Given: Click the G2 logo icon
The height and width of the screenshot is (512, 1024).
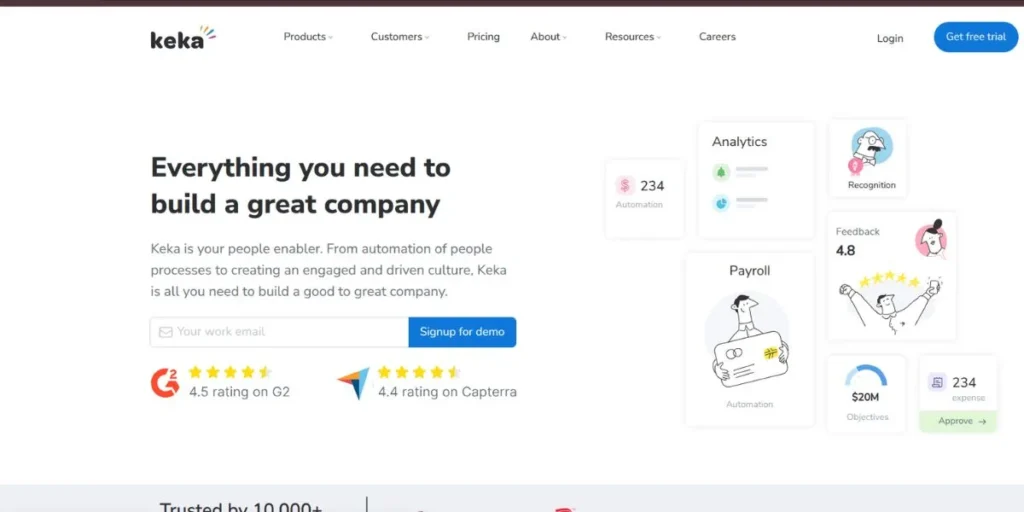Looking at the screenshot, I should [165, 383].
